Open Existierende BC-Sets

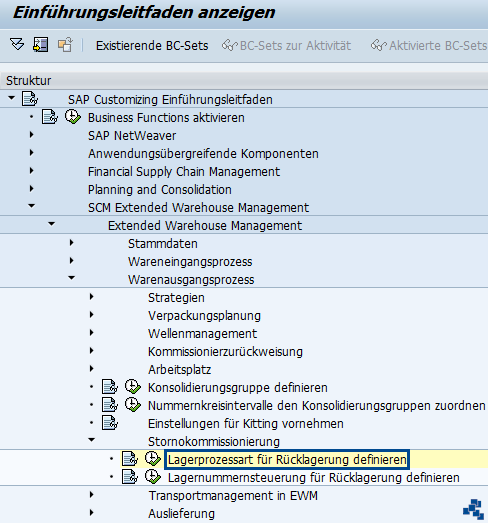tap(152, 46)
